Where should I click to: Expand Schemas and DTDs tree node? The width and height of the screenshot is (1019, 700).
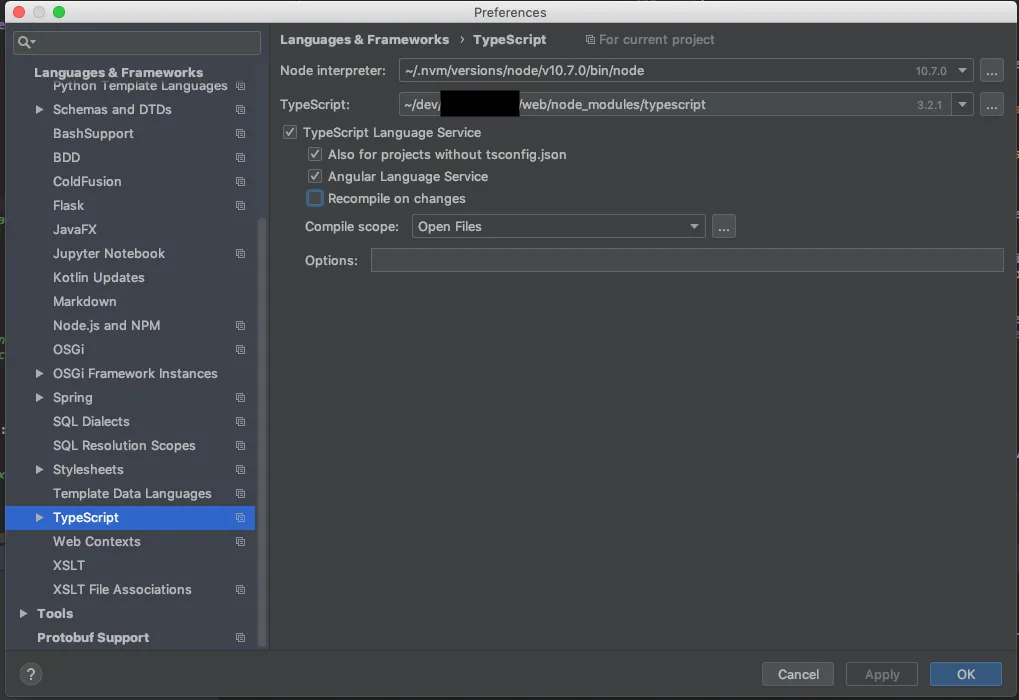pos(40,109)
